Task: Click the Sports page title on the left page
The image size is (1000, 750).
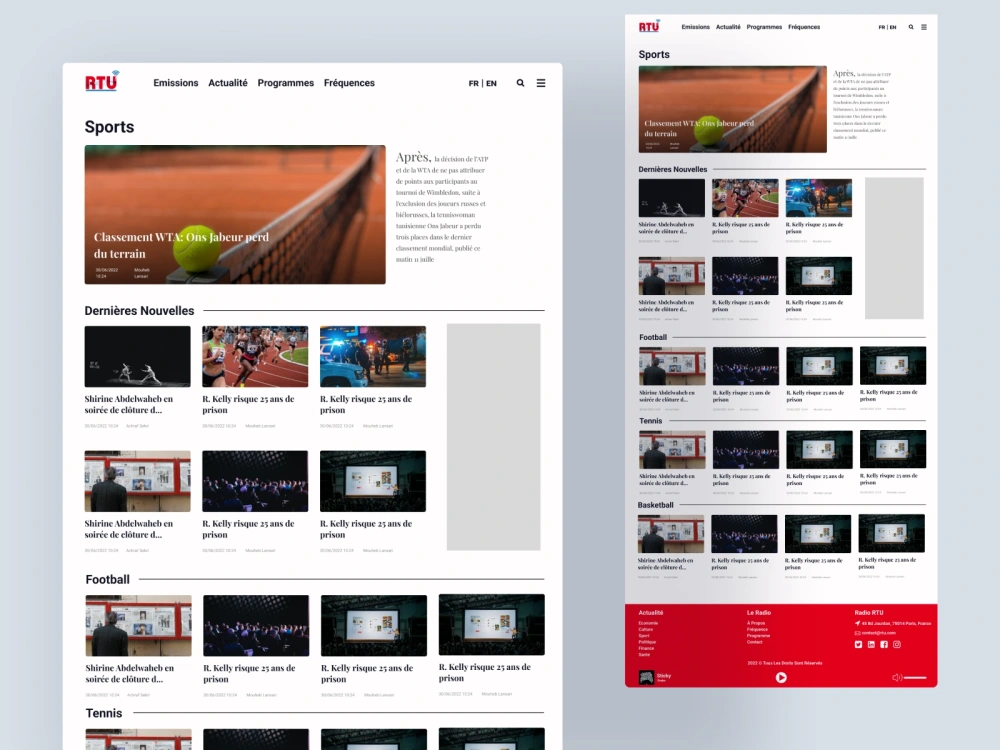Action: click(109, 127)
